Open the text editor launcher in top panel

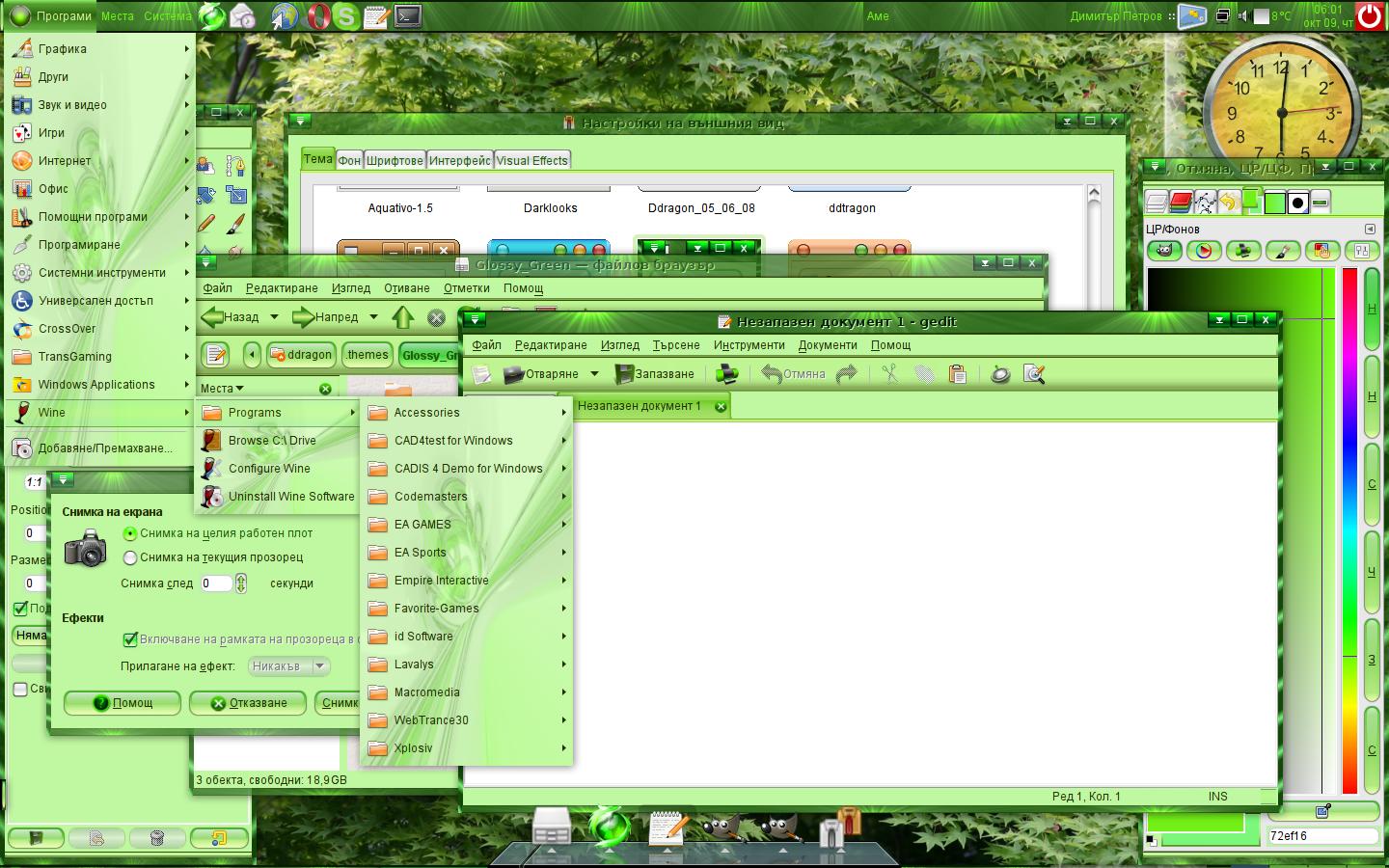coord(377,16)
